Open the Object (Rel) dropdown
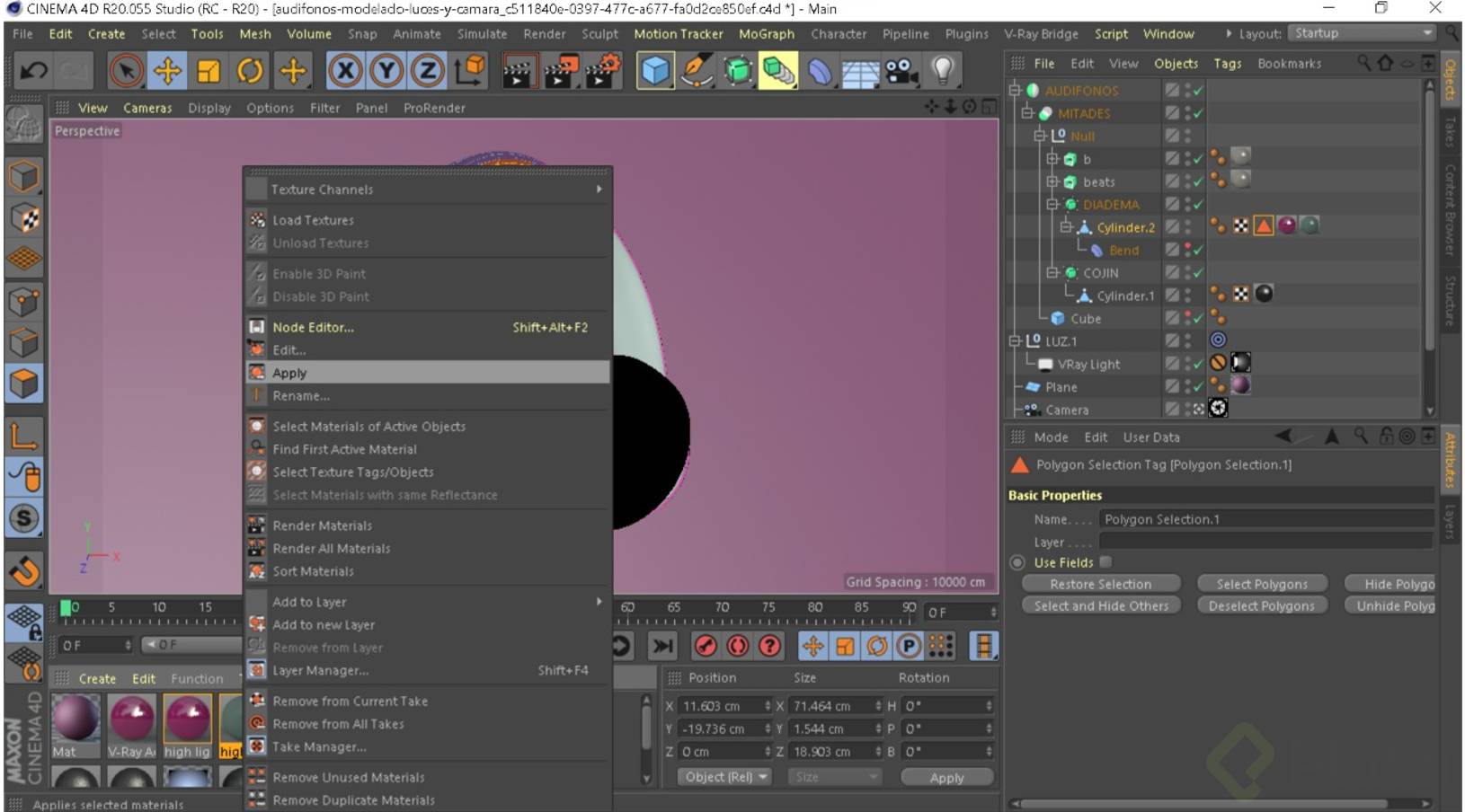The height and width of the screenshot is (812, 1465). click(x=726, y=777)
